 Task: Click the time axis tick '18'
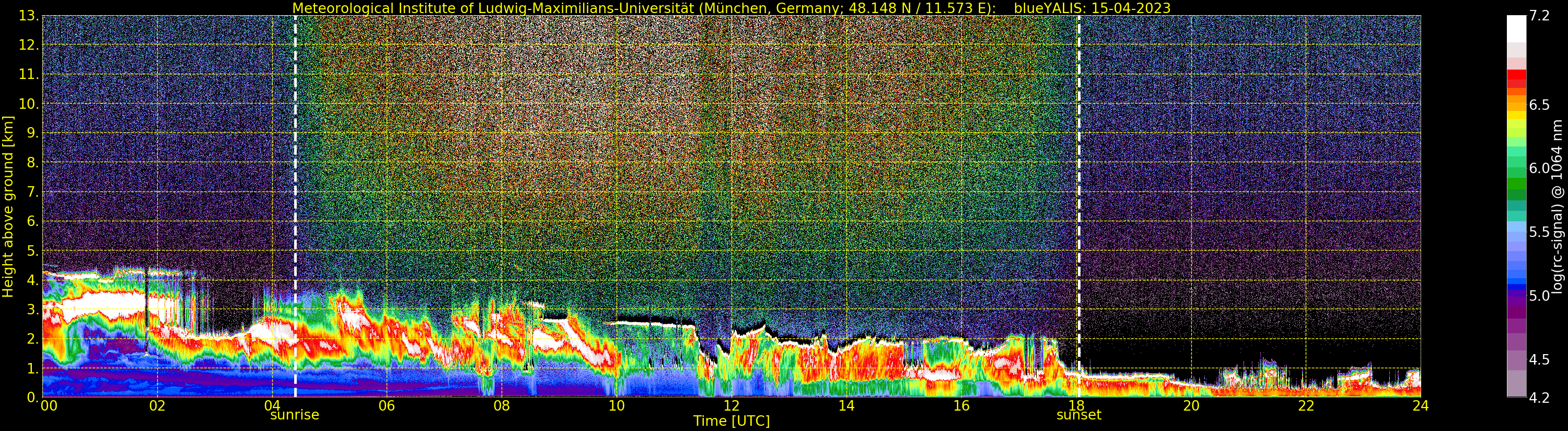pos(1076,406)
